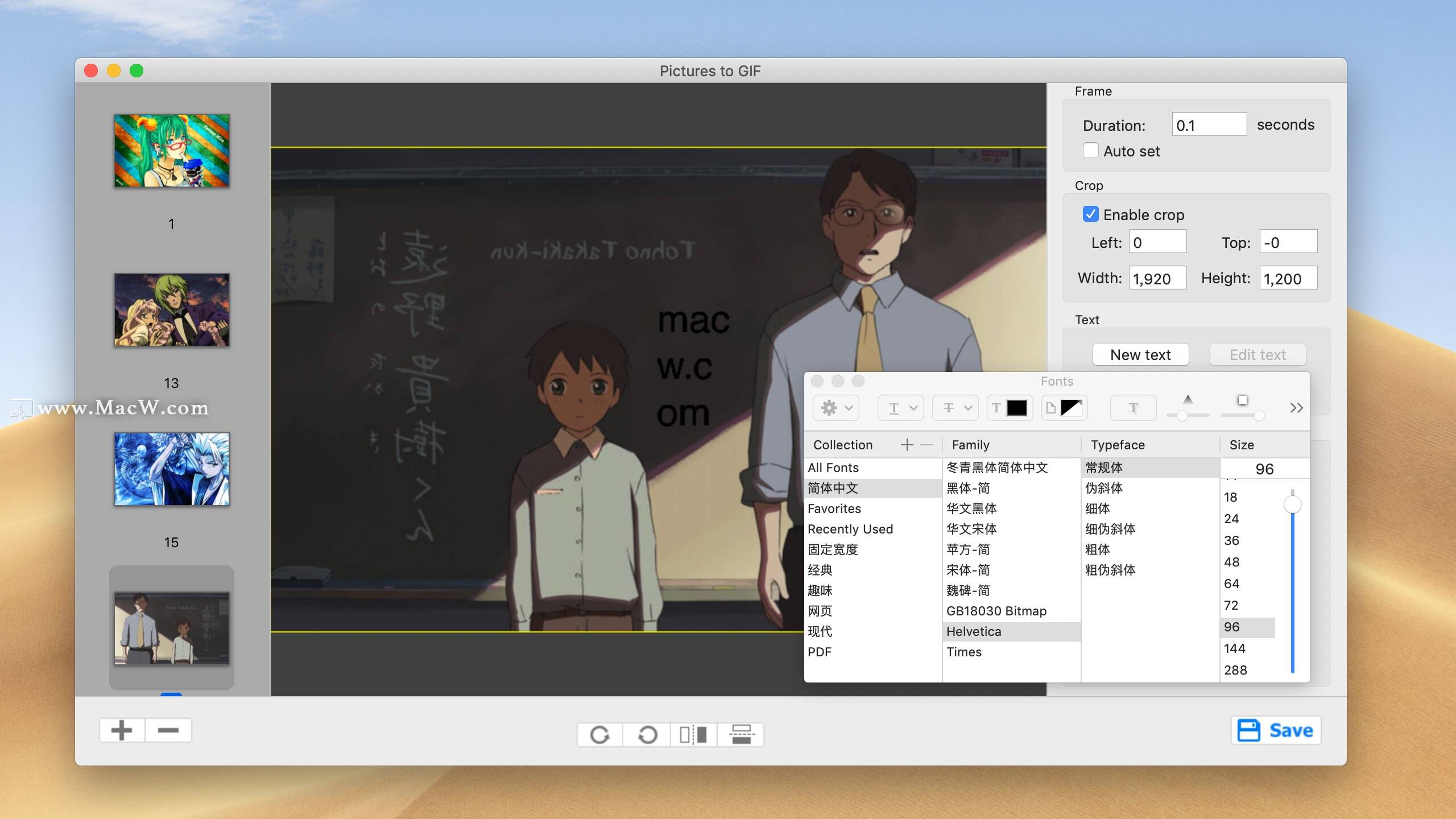Choose the GB18030 Bitmap font family
The image size is (1456, 819).
click(1011, 611)
